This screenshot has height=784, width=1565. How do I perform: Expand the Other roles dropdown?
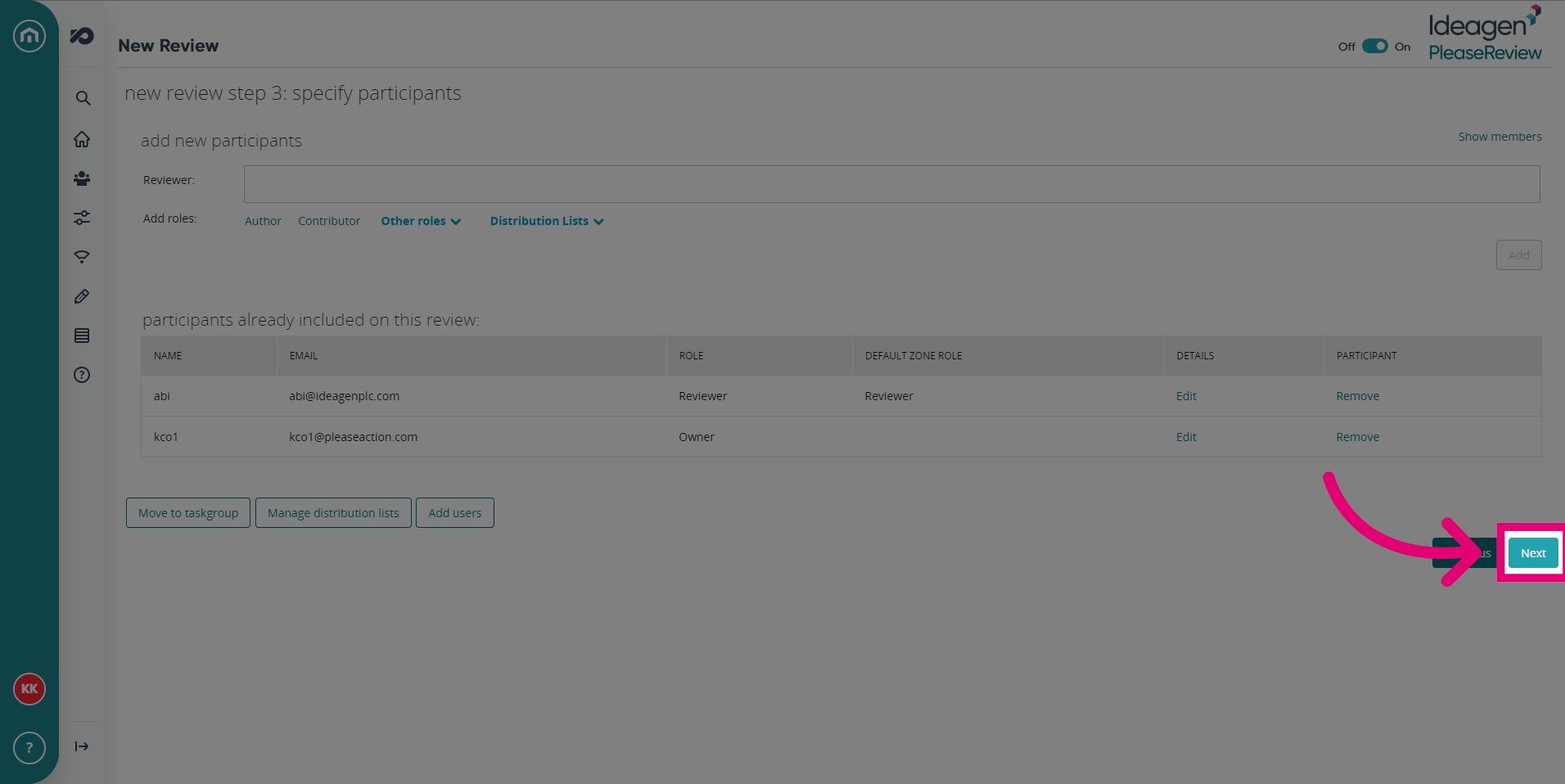point(421,221)
